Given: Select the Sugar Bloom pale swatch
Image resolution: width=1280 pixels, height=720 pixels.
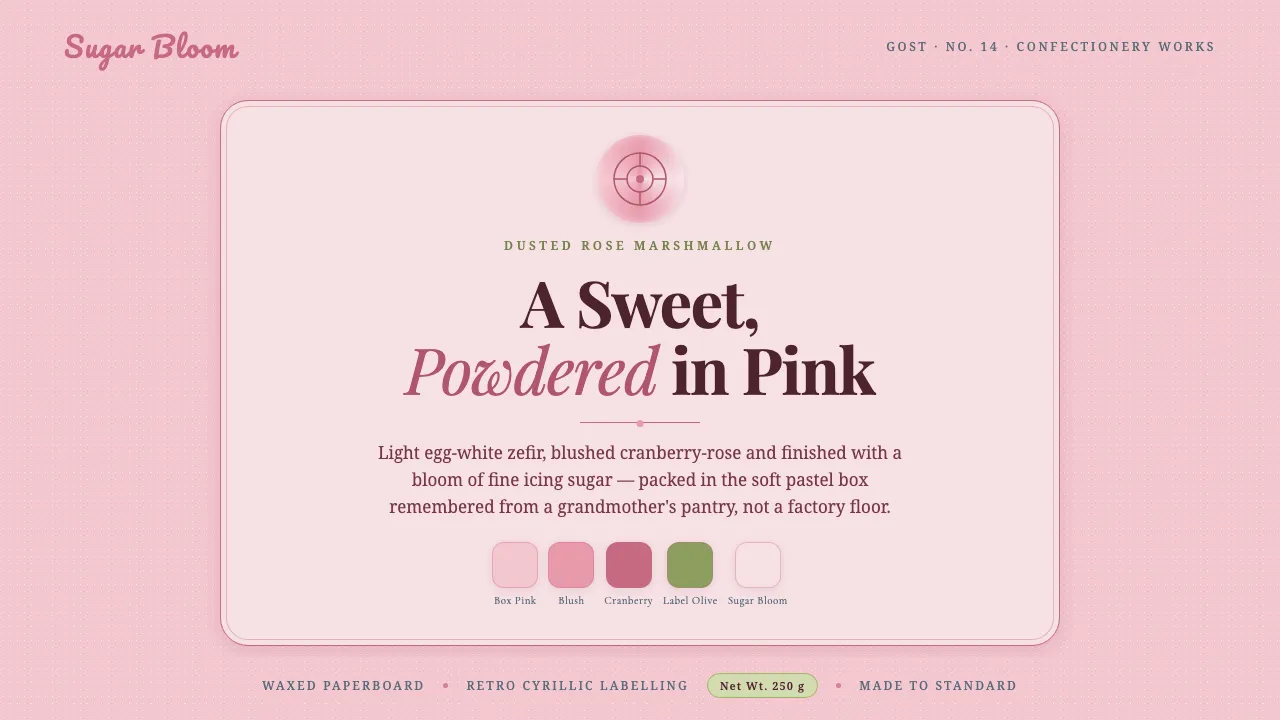Looking at the screenshot, I should (x=758, y=565).
